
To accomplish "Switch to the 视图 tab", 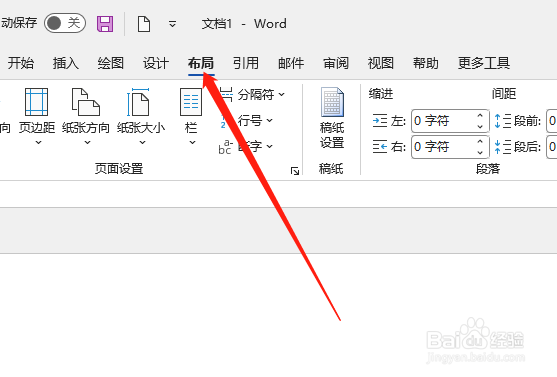I will [381, 63].
